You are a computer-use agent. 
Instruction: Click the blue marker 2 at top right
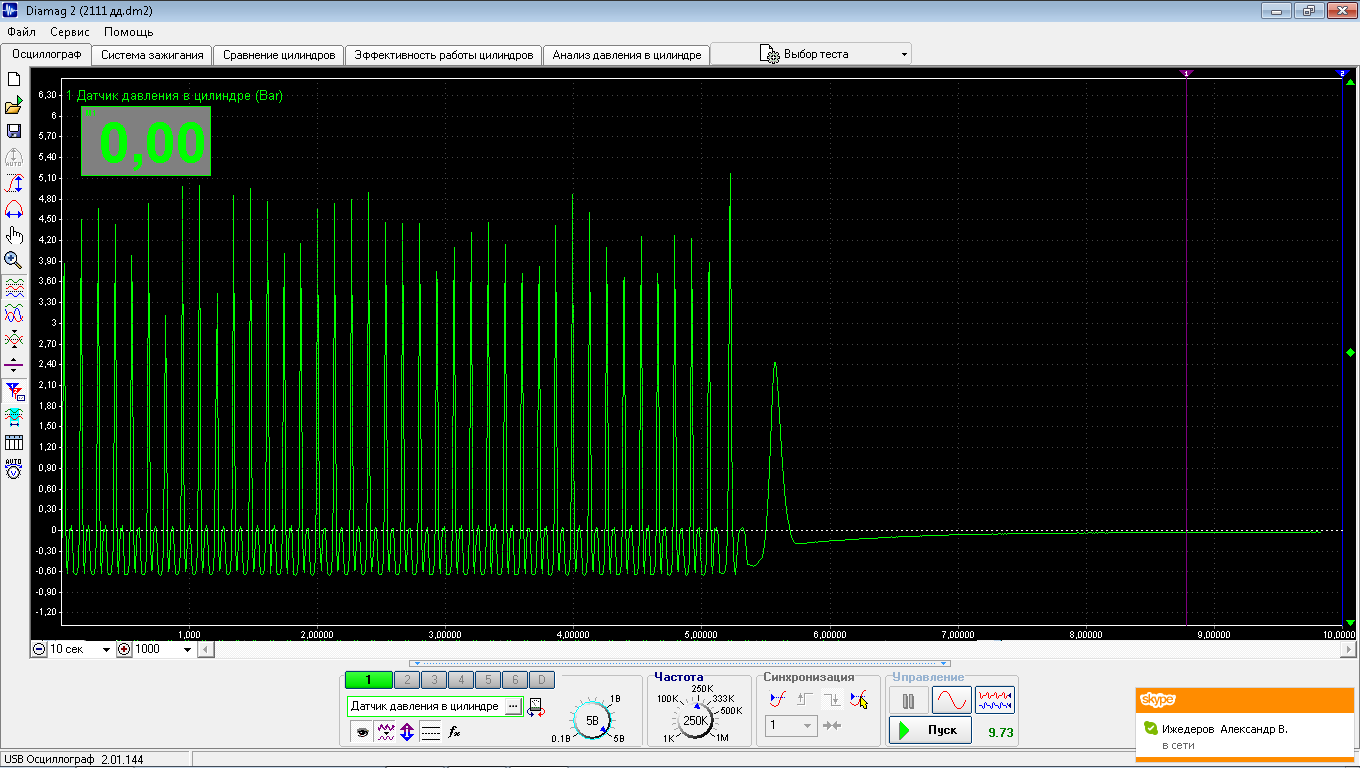pyautogui.click(x=1342, y=74)
